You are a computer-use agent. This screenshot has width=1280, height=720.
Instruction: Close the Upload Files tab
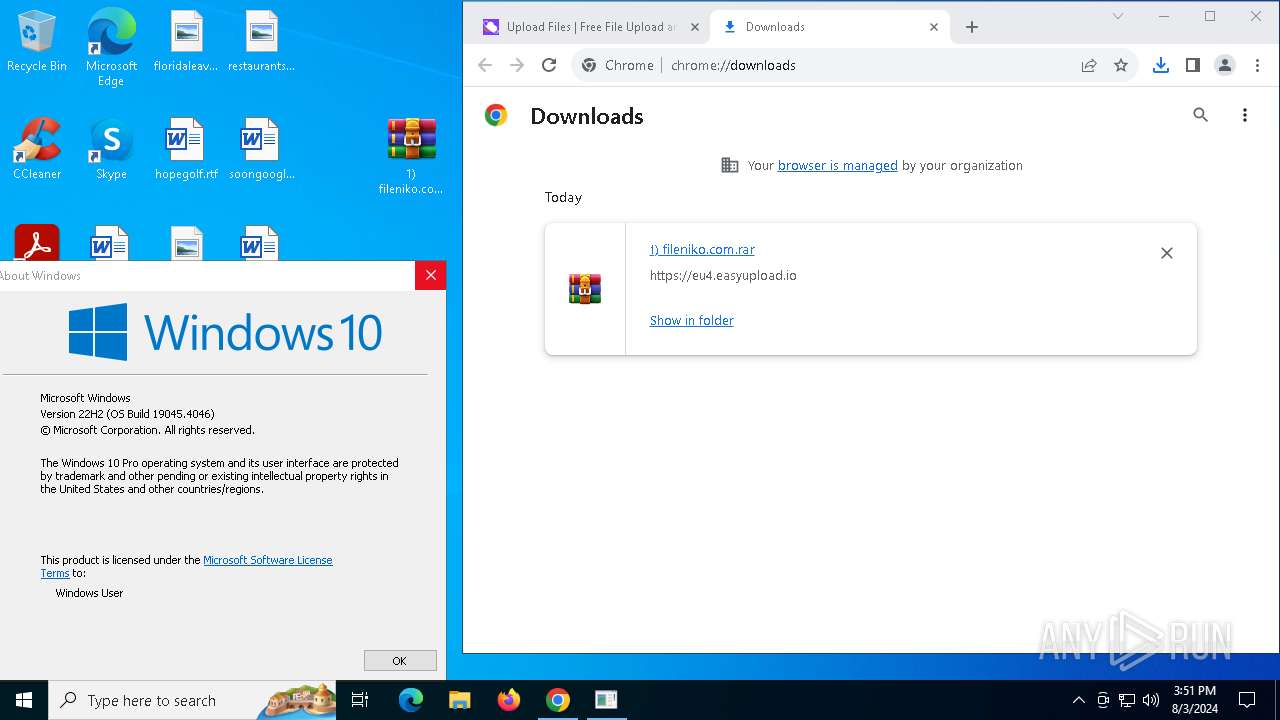click(693, 27)
